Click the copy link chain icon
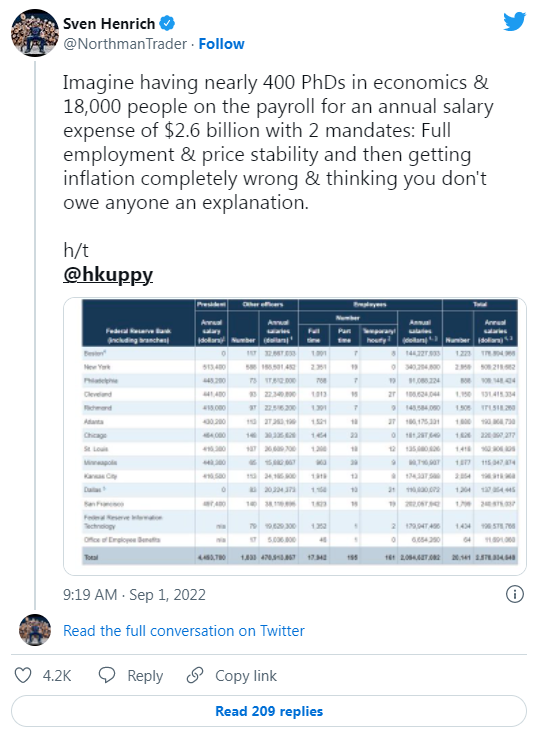 [x=195, y=675]
